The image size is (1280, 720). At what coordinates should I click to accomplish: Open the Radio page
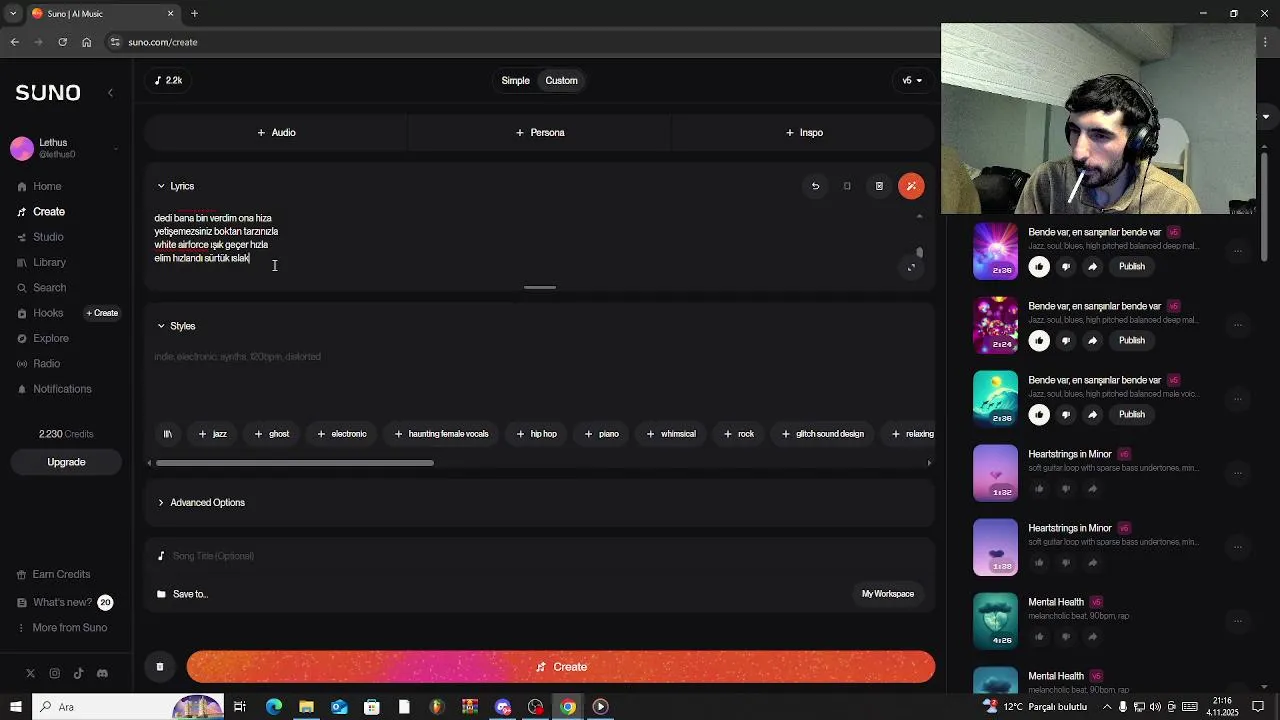(x=38, y=364)
